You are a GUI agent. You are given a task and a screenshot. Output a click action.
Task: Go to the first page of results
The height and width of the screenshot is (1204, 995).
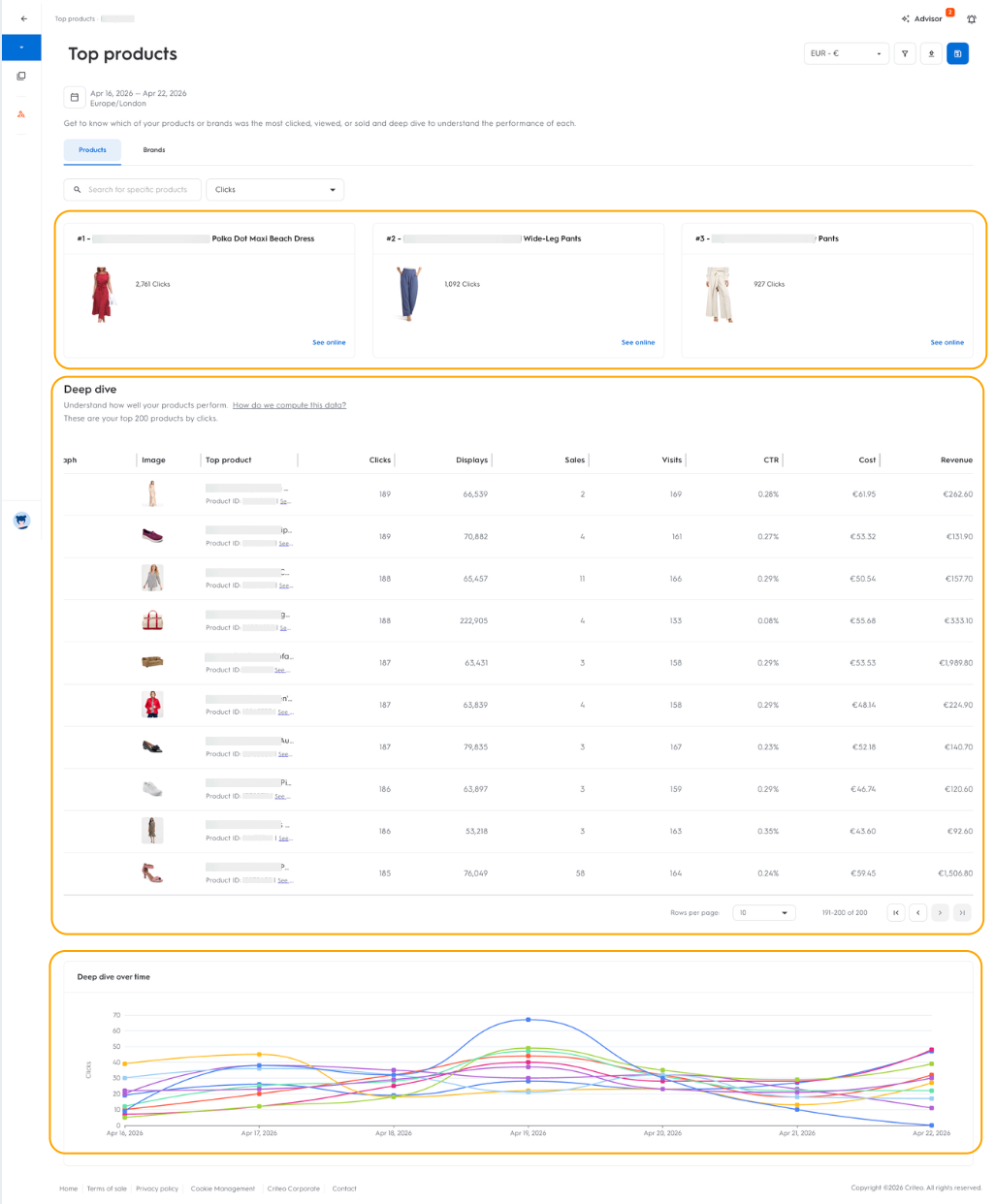pyautogui.click(x=896, y=912)
